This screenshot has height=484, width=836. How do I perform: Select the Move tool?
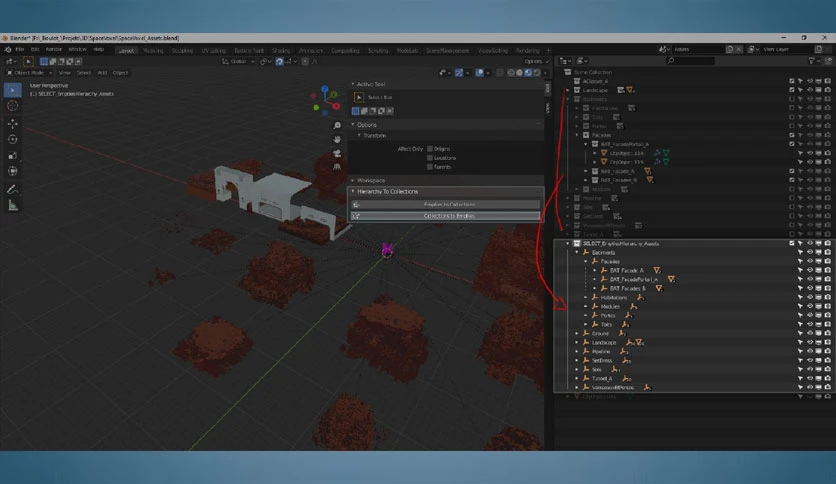tap(13, 124)
